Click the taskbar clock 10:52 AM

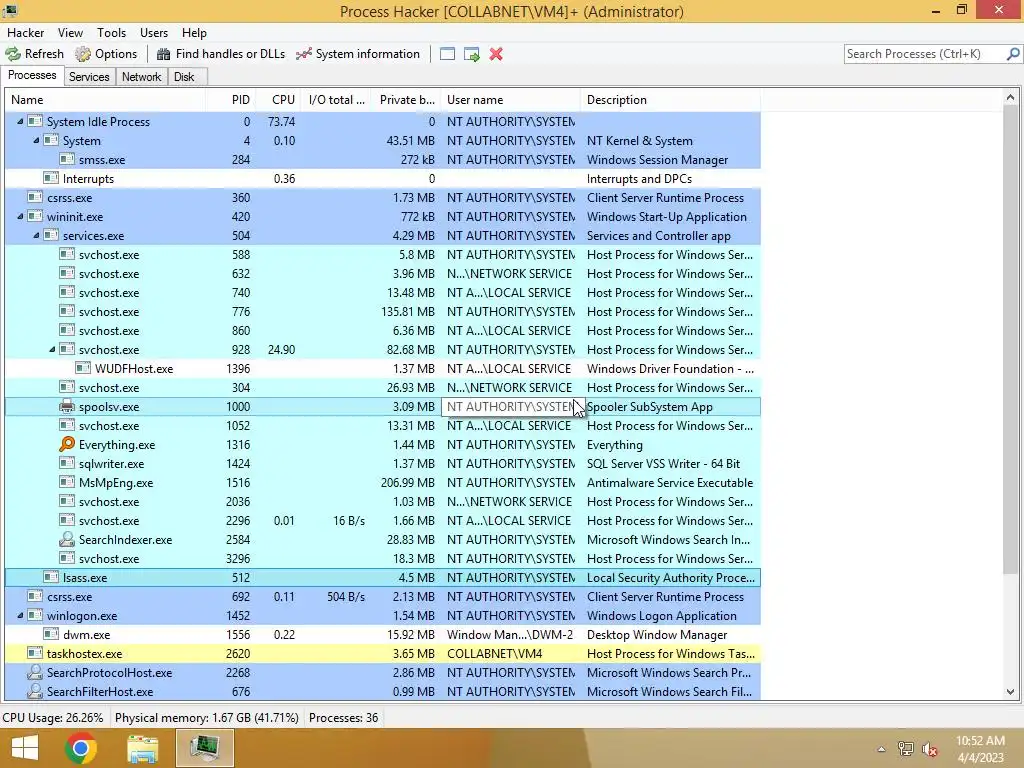(x=980, y=741)
